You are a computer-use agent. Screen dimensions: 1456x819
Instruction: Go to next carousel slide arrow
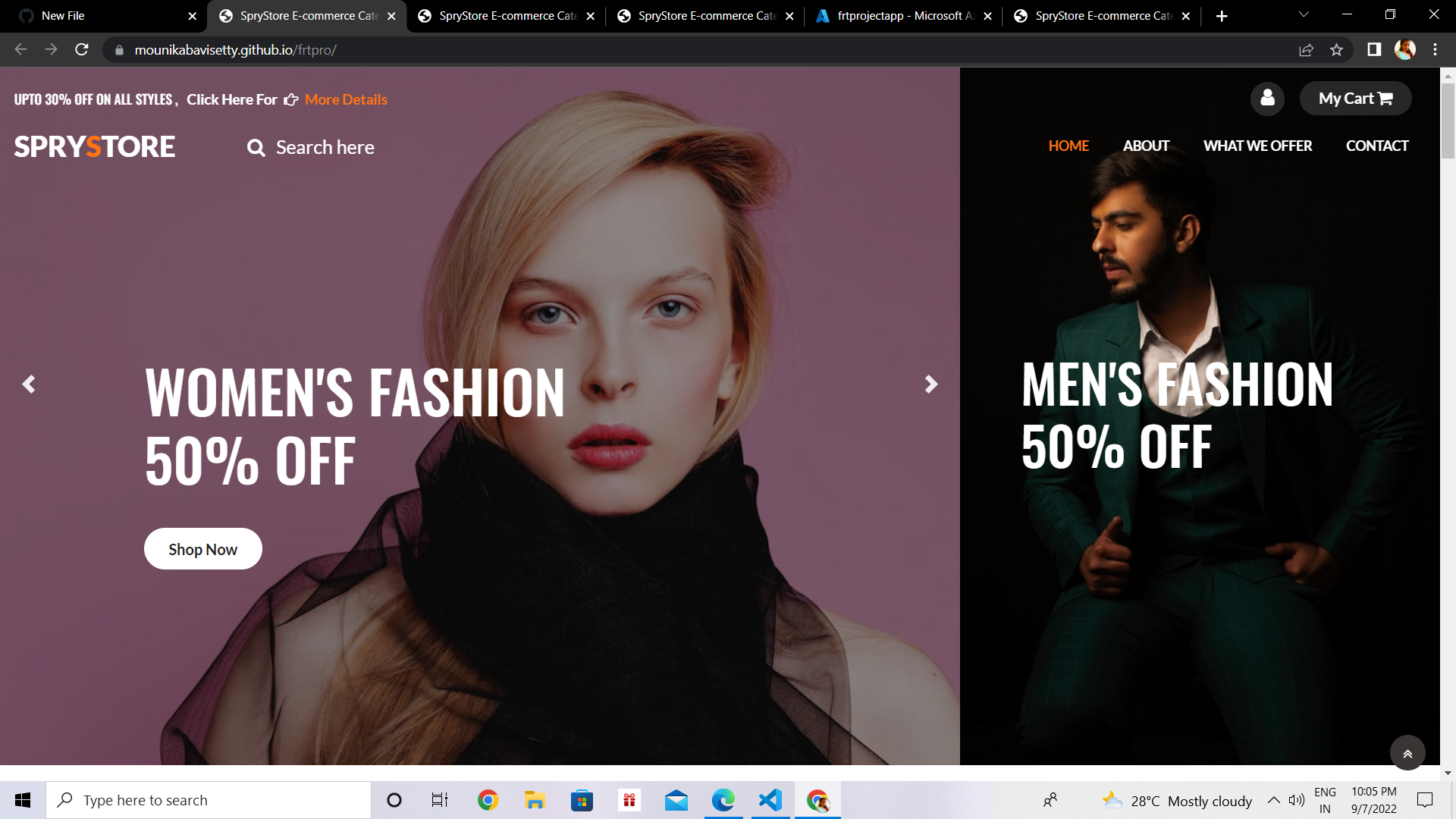click(x=930, y=384)
